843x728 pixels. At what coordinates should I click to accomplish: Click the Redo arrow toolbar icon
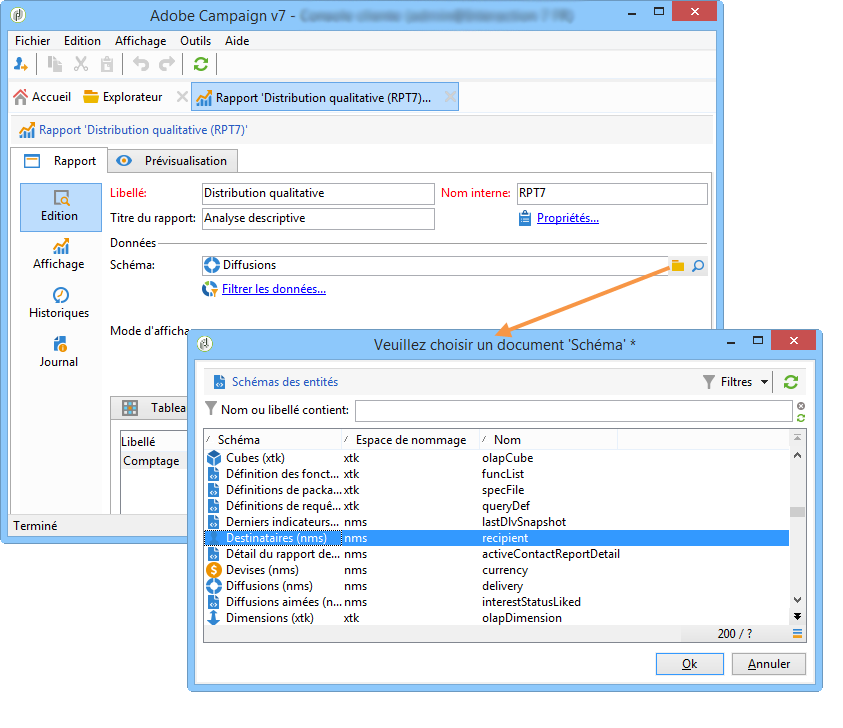tap(167, 64)
